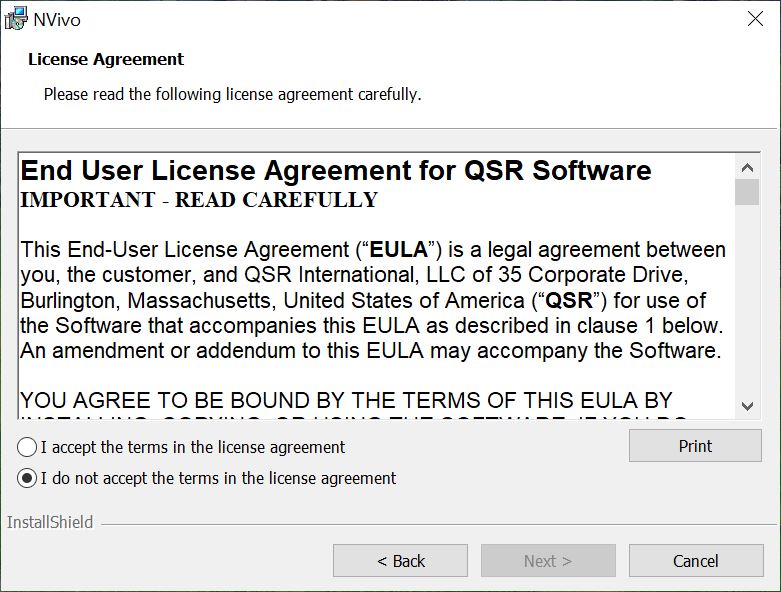The height and width of the screenshot is (592, 781).
Task: Click the bold 'QSR' term in the agreement
Action: (x=569, y=300)
